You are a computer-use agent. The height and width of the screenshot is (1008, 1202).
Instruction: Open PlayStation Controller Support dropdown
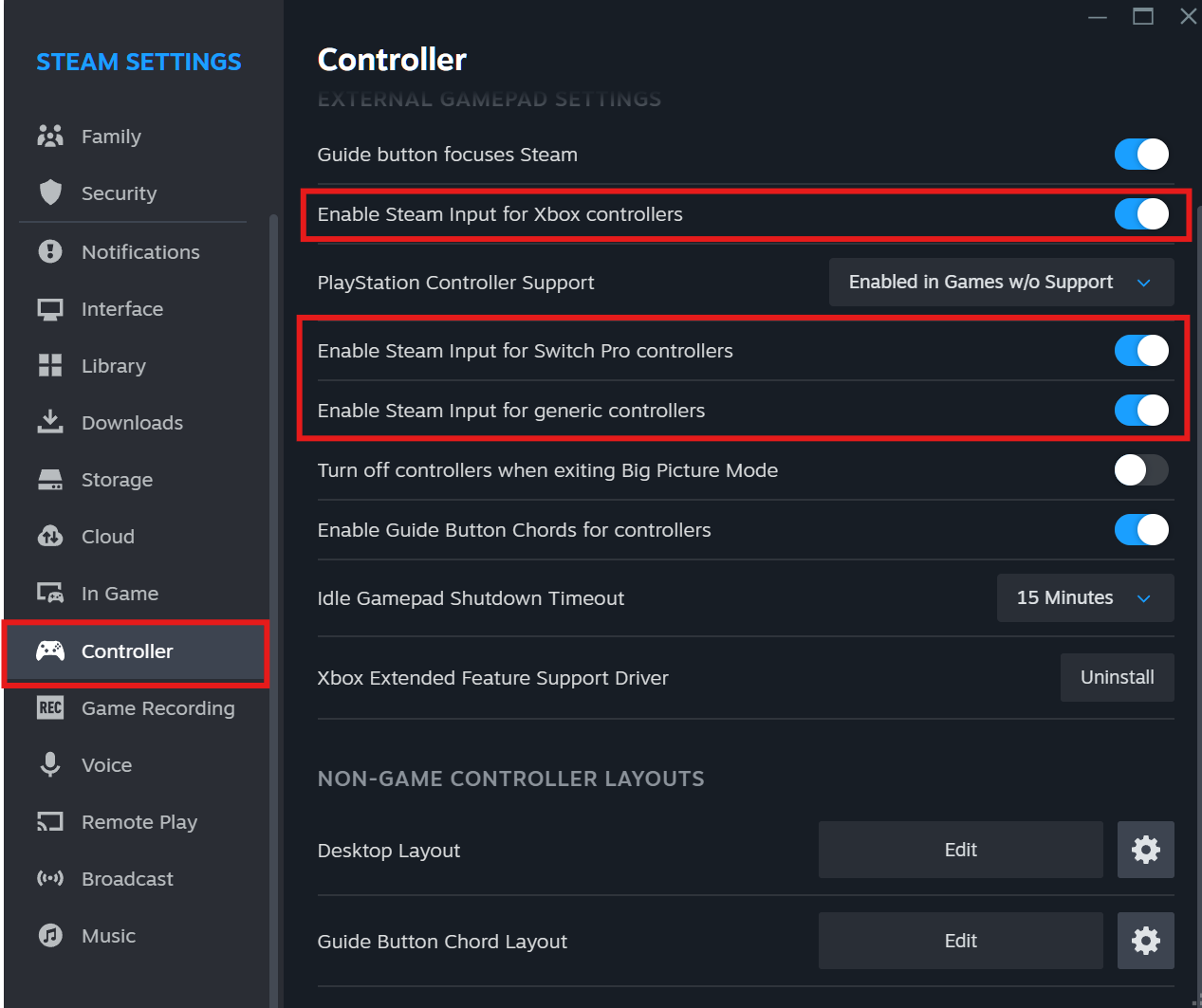point(1001,283)
